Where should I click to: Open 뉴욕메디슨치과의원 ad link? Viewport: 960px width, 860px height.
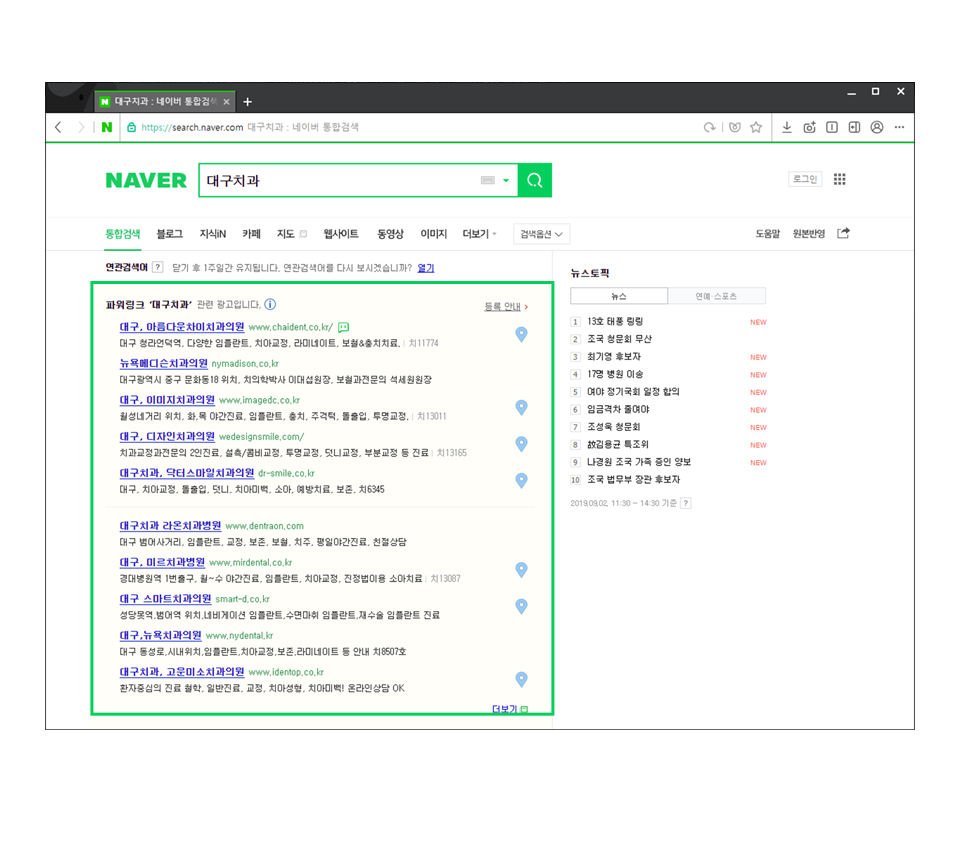pos(163,363)
